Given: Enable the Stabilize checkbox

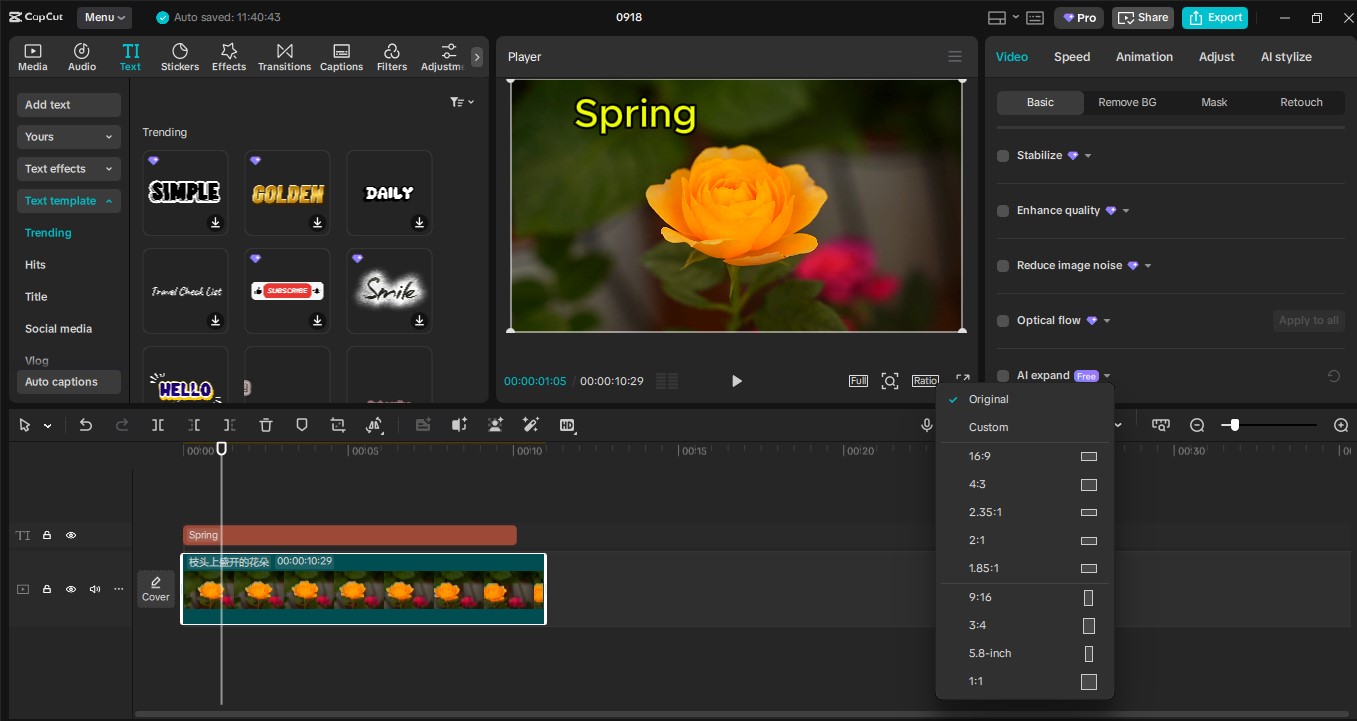Looking at the screenshot, I should [x=1002, y=156].
